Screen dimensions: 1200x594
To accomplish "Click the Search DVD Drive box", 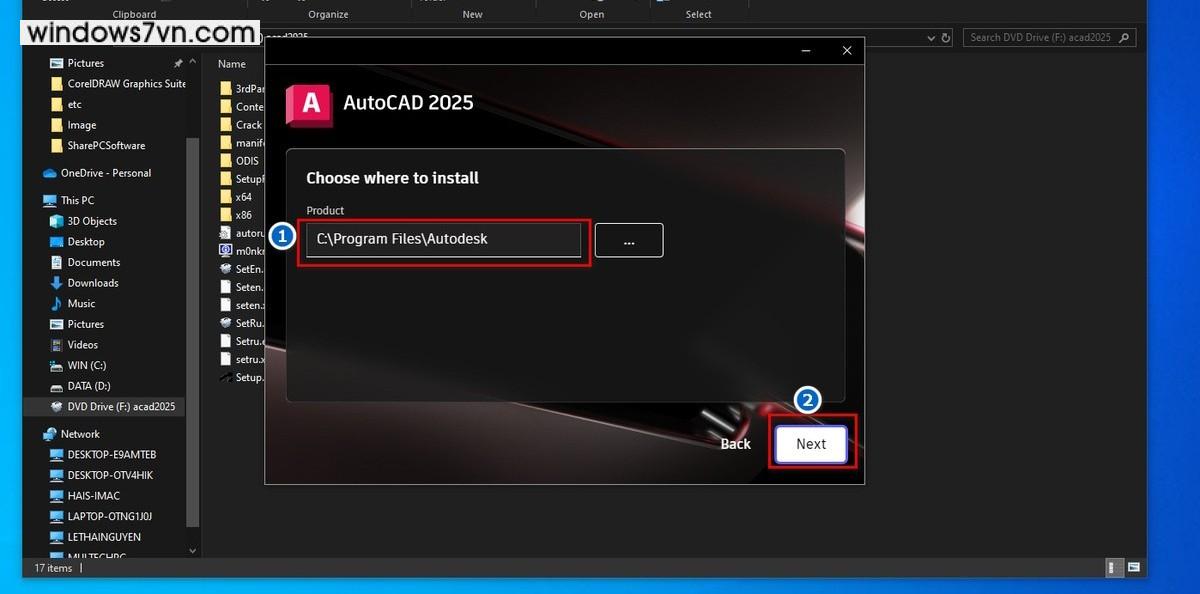I will point(1040,38).
